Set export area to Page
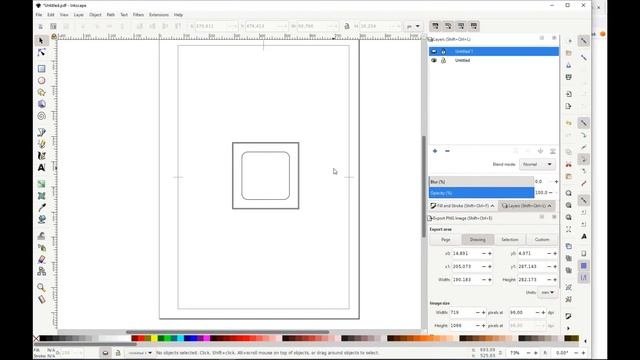This screenshot has width=640, height=360. (x=446, y=240)
